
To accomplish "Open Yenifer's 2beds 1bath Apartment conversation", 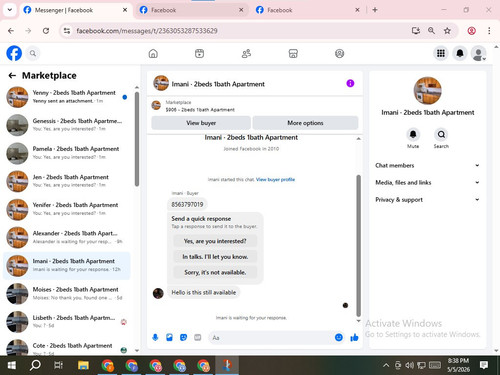I will (67, 209).
